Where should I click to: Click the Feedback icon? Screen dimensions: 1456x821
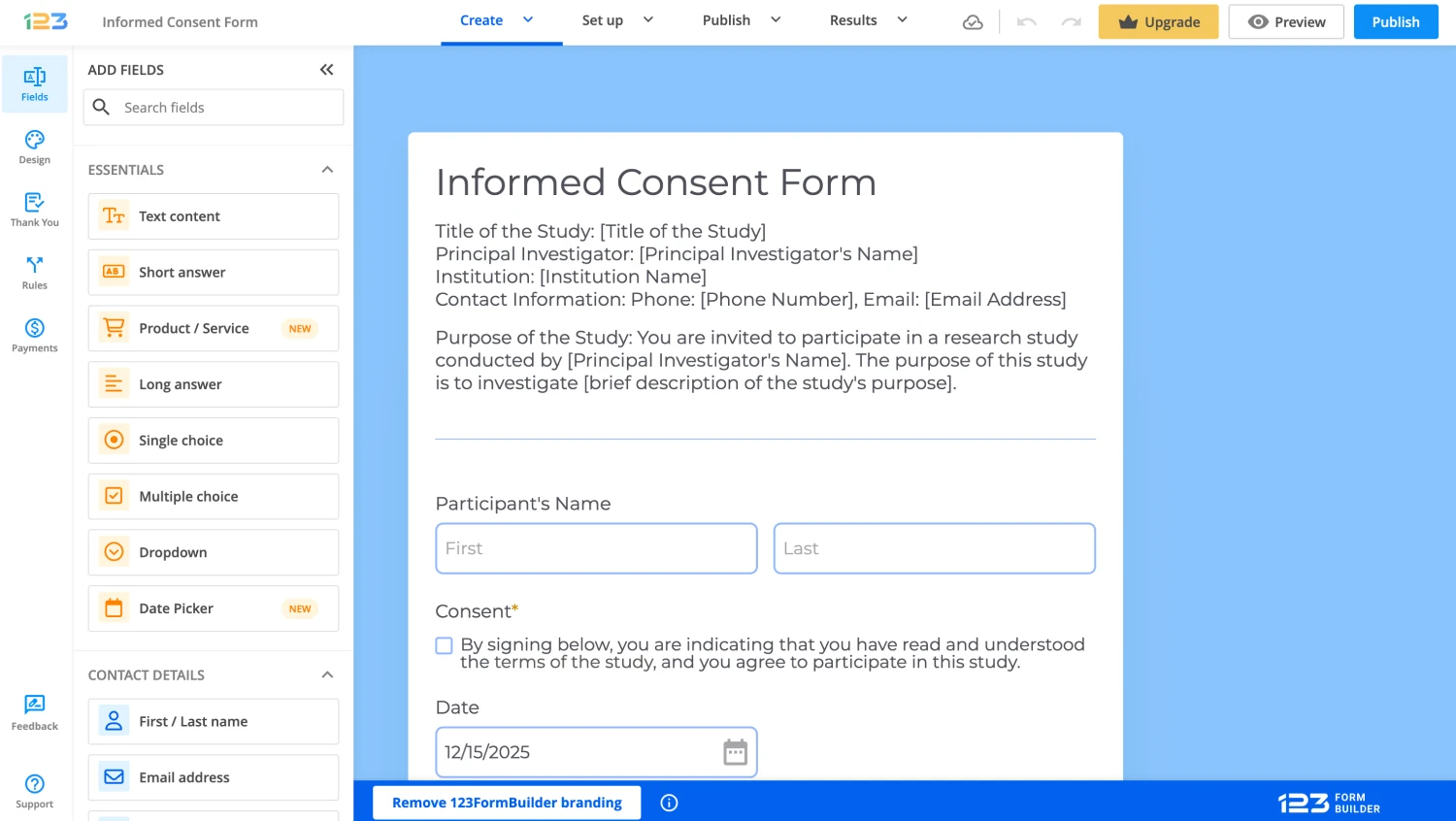35,712
